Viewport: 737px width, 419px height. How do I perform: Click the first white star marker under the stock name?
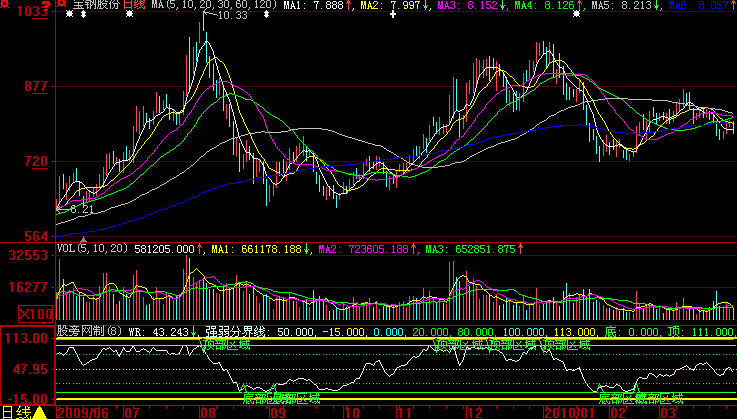[x=68, y=16]
